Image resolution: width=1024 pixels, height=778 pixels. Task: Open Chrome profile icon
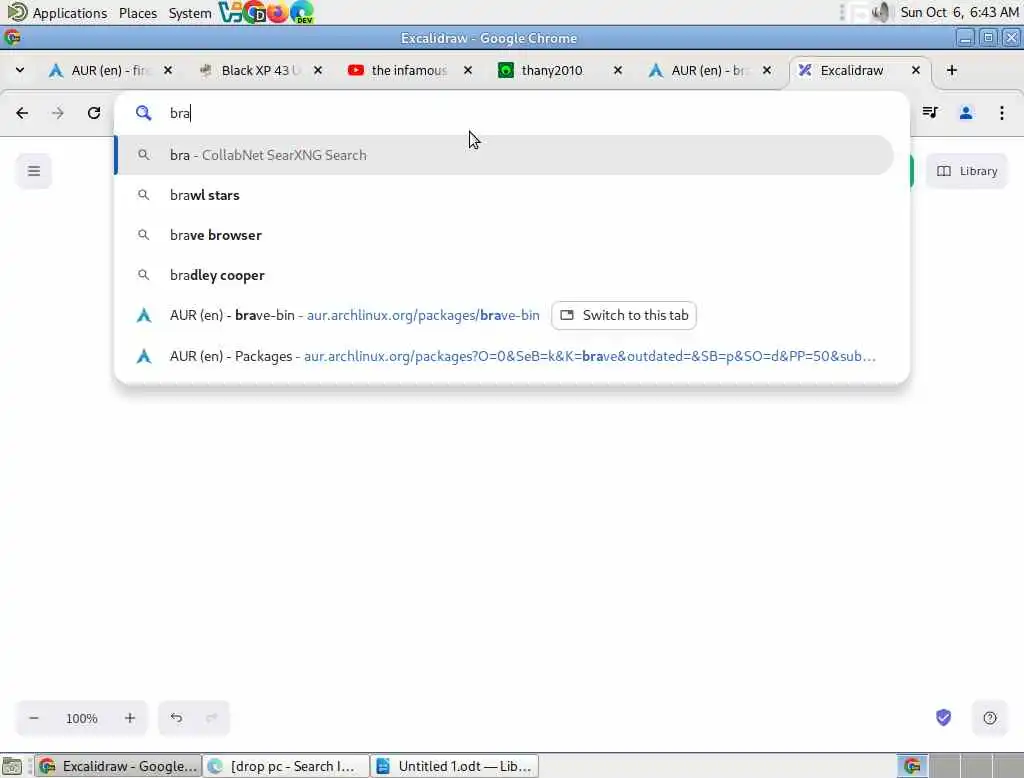pyautogui.click(x=966, y=113)
